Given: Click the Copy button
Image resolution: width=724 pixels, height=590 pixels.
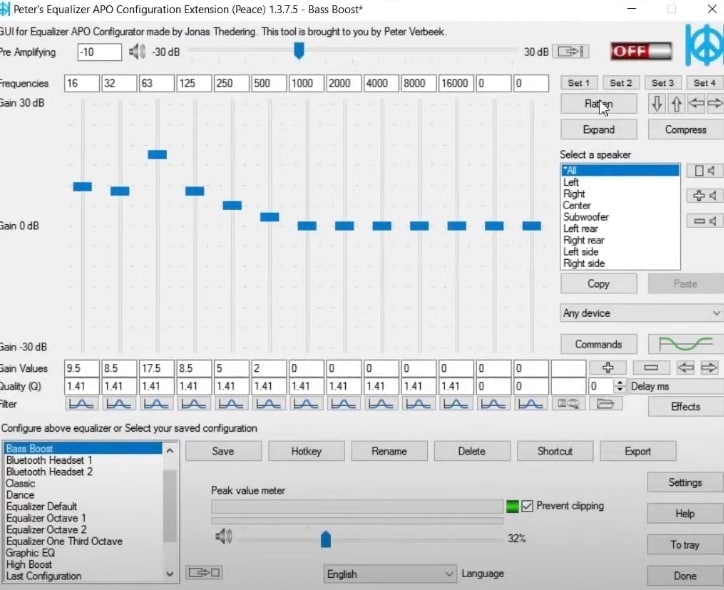Looking at the screenshot, I should 598,283.
